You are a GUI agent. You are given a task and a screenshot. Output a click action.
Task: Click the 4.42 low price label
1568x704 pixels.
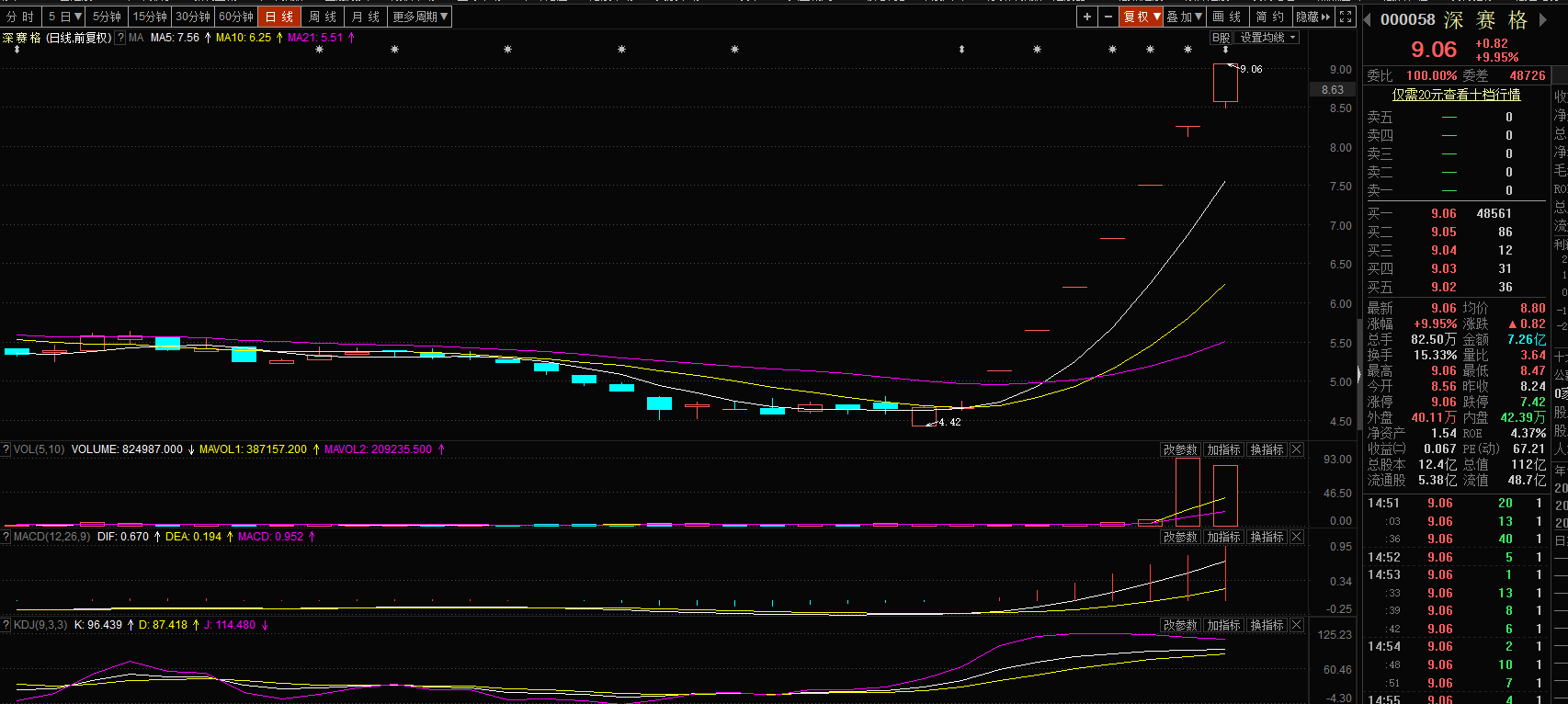pyautogui.click(x=949, y=422)
